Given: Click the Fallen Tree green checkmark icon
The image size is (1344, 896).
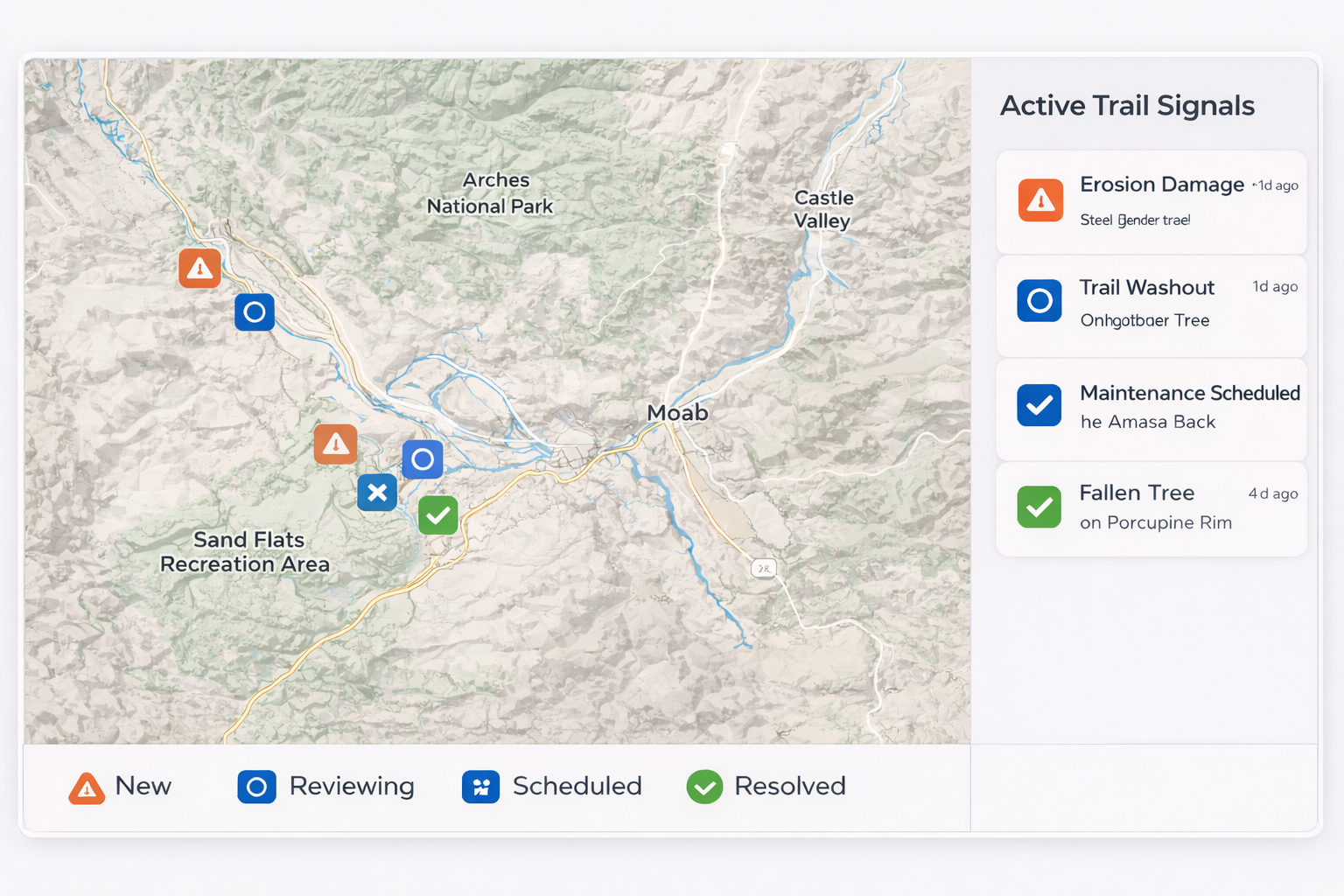Looking at the screenshot, I should (1039, 507).
